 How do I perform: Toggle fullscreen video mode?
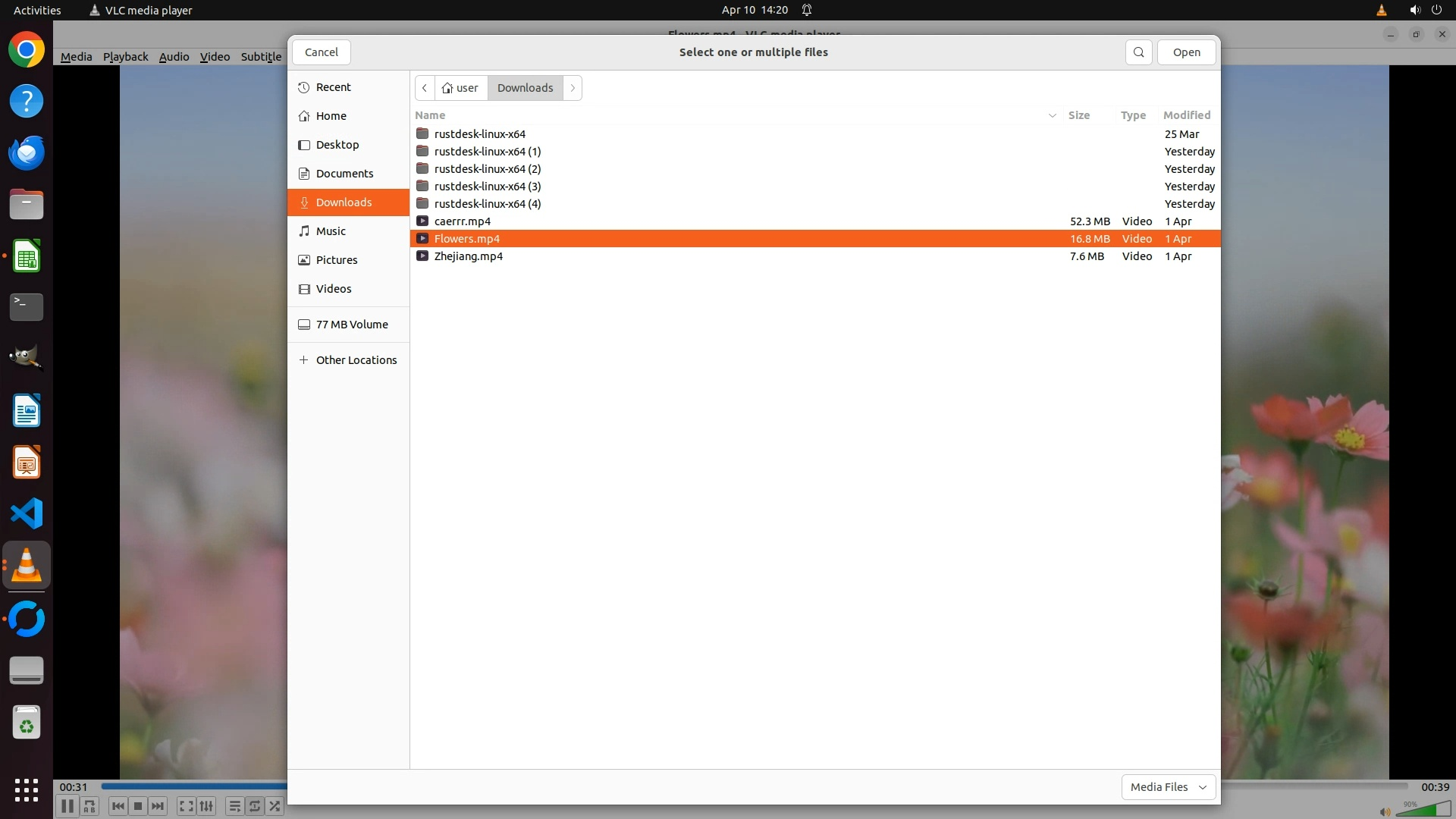[x=186, y=806]
